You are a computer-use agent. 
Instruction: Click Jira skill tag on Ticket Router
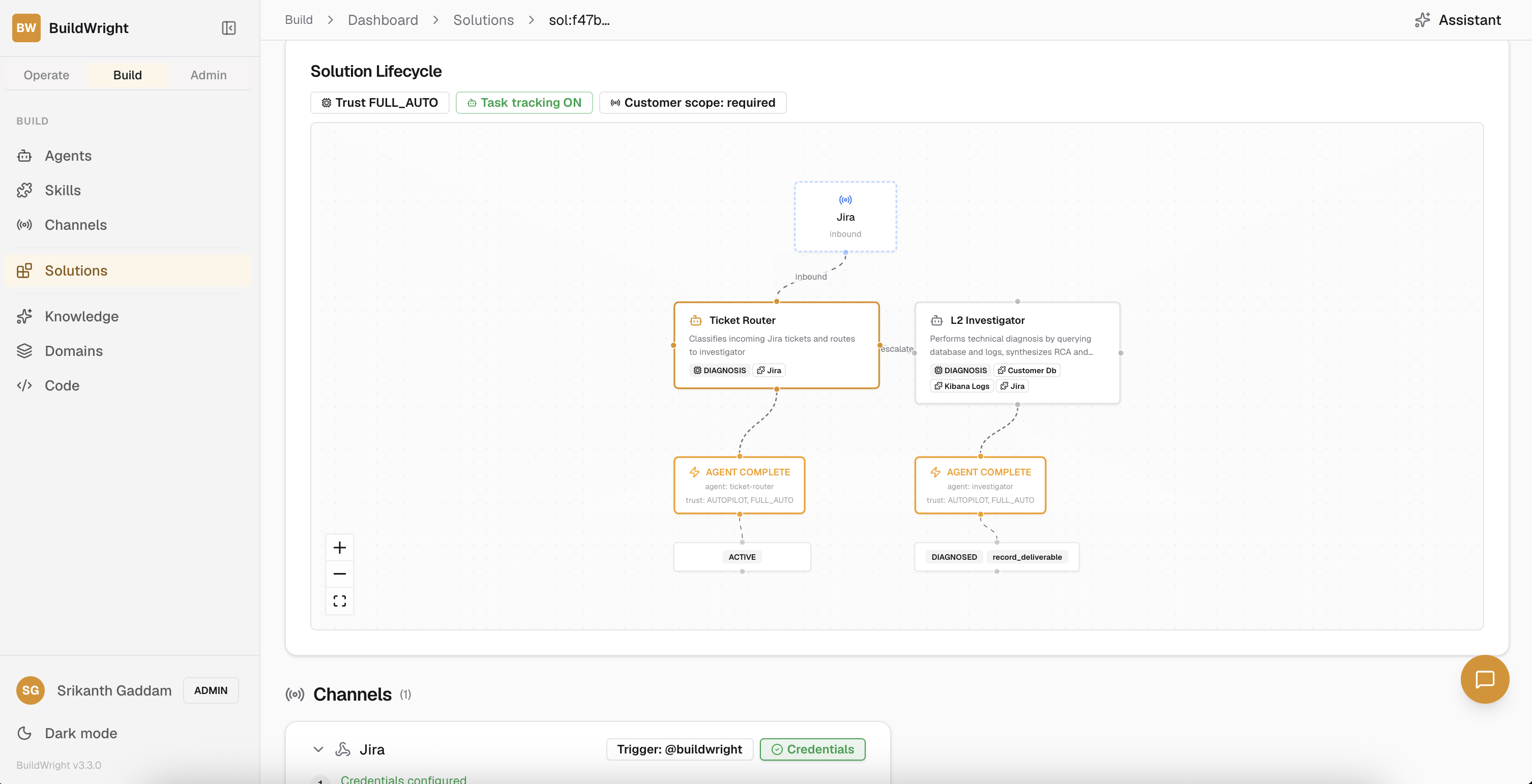(769, 370)
